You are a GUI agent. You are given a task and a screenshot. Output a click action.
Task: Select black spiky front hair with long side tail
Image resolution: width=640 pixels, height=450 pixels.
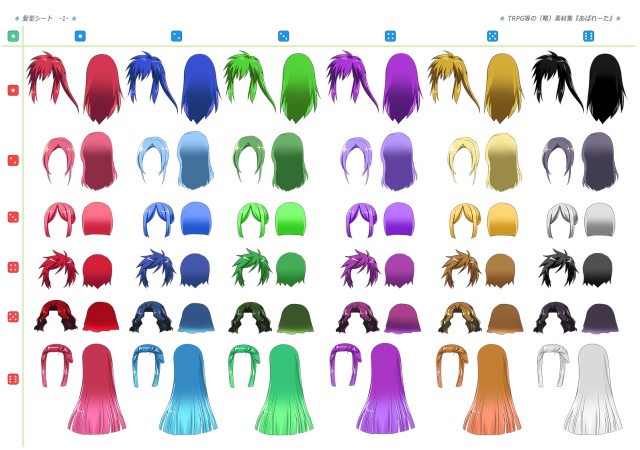(558, 82)
